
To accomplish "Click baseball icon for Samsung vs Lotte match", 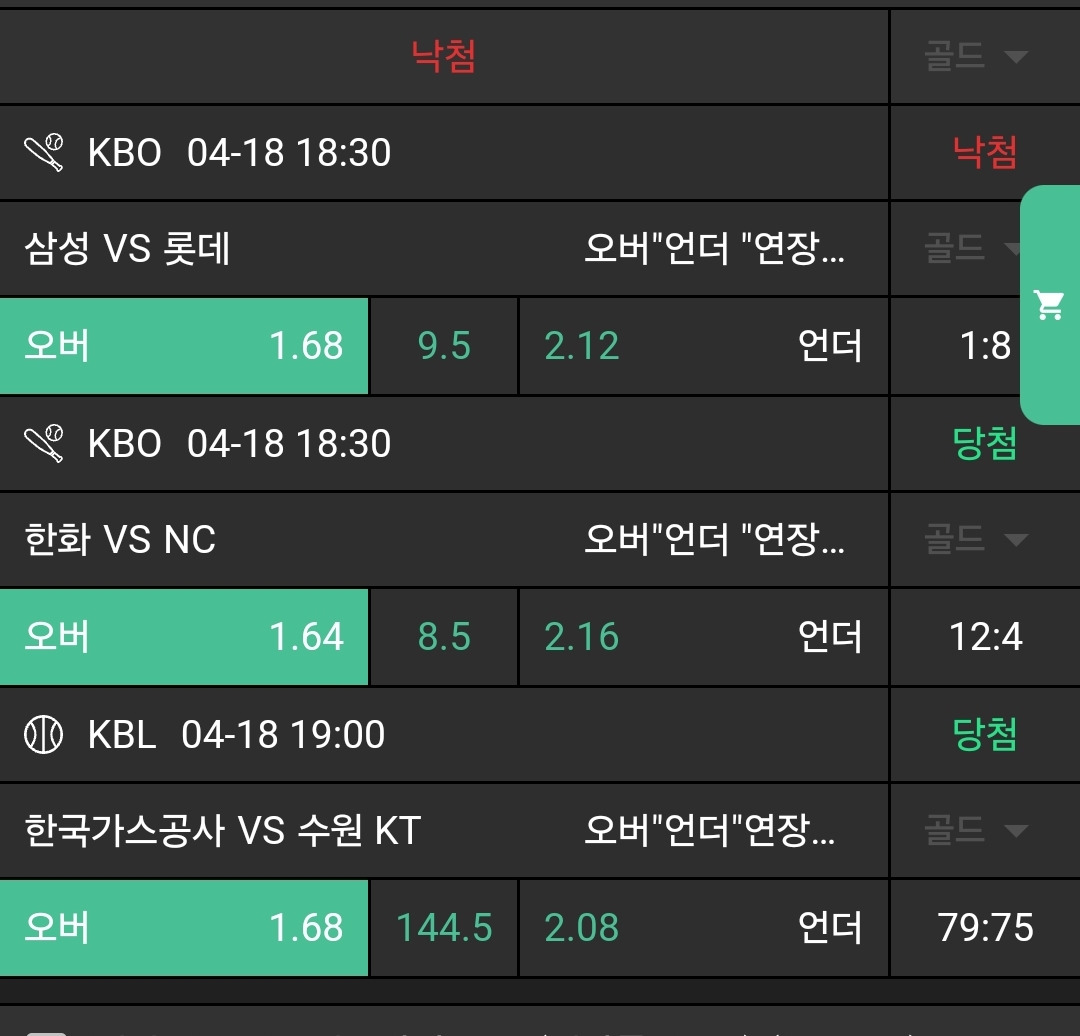I will point(44,153).
